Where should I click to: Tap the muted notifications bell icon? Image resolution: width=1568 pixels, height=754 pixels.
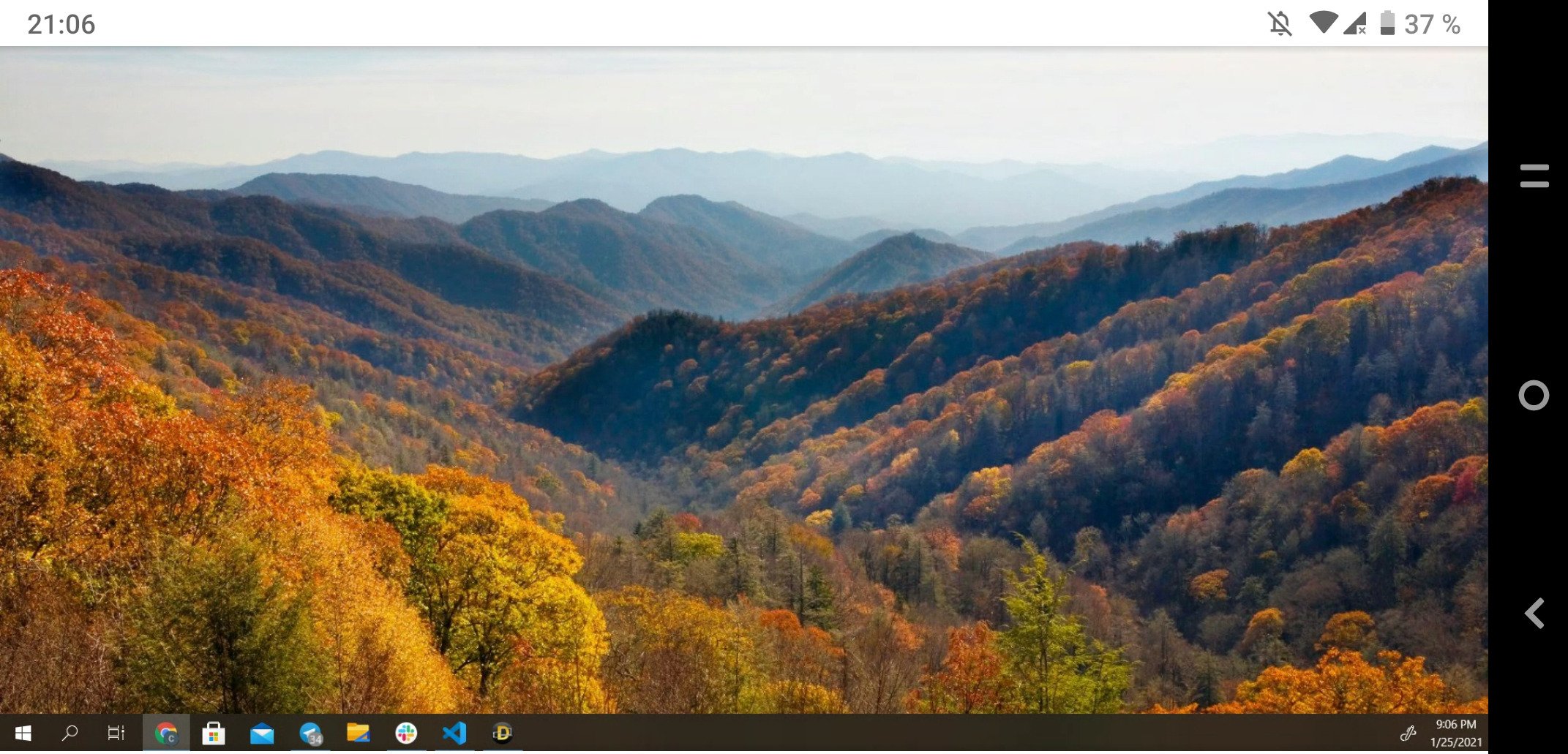(x=1280, y=23)
